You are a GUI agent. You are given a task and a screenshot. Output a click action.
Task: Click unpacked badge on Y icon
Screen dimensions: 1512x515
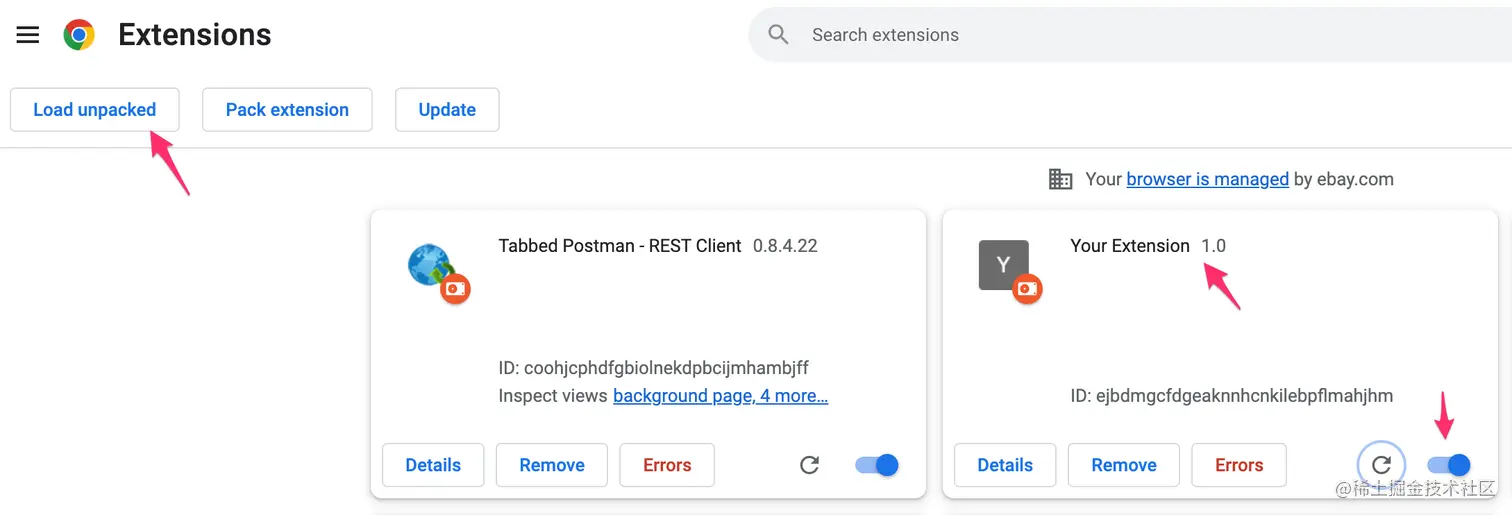click(x=1027, y=289)
